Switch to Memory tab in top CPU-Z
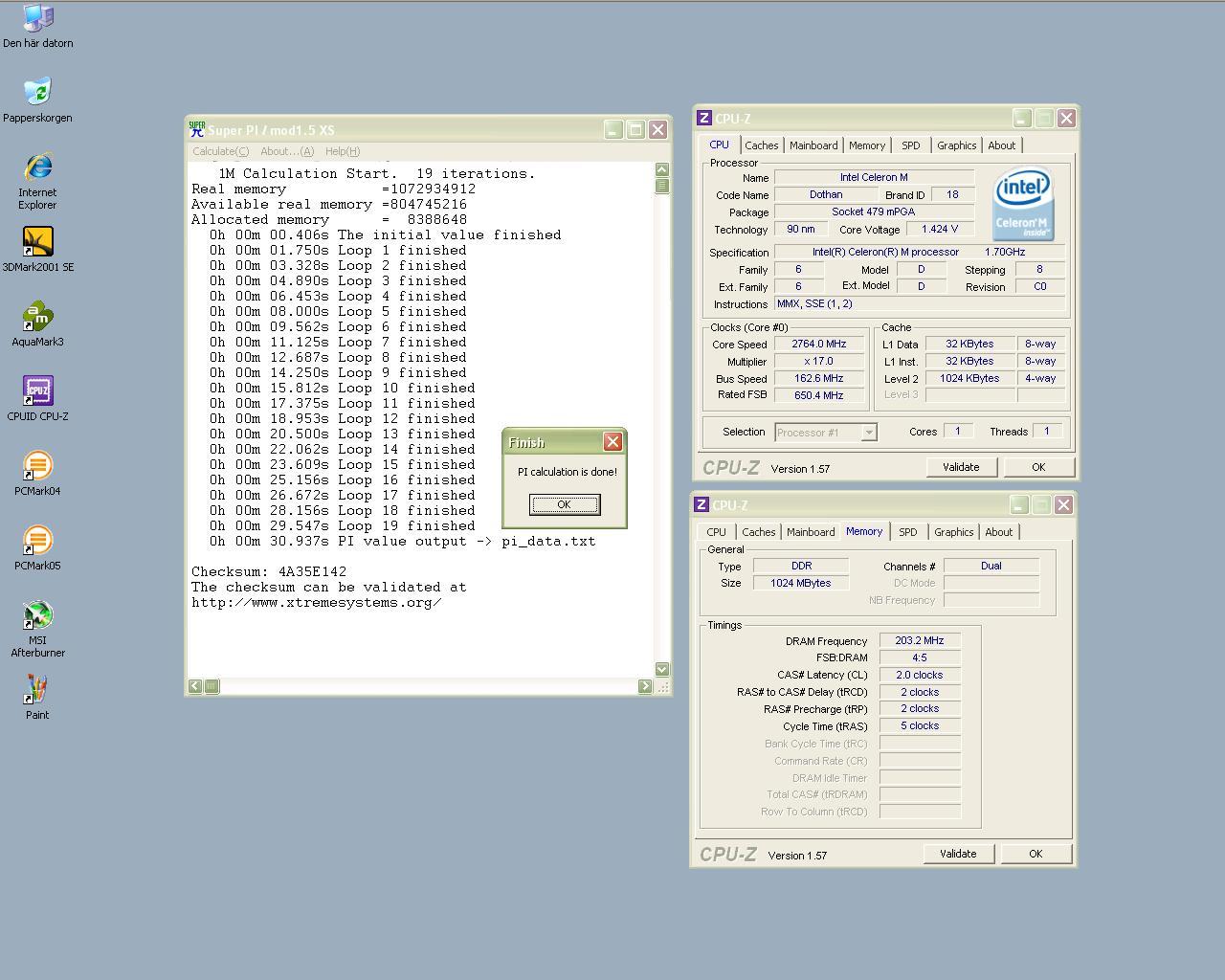This screenshot has height=980, width=1225. [867, 145]
